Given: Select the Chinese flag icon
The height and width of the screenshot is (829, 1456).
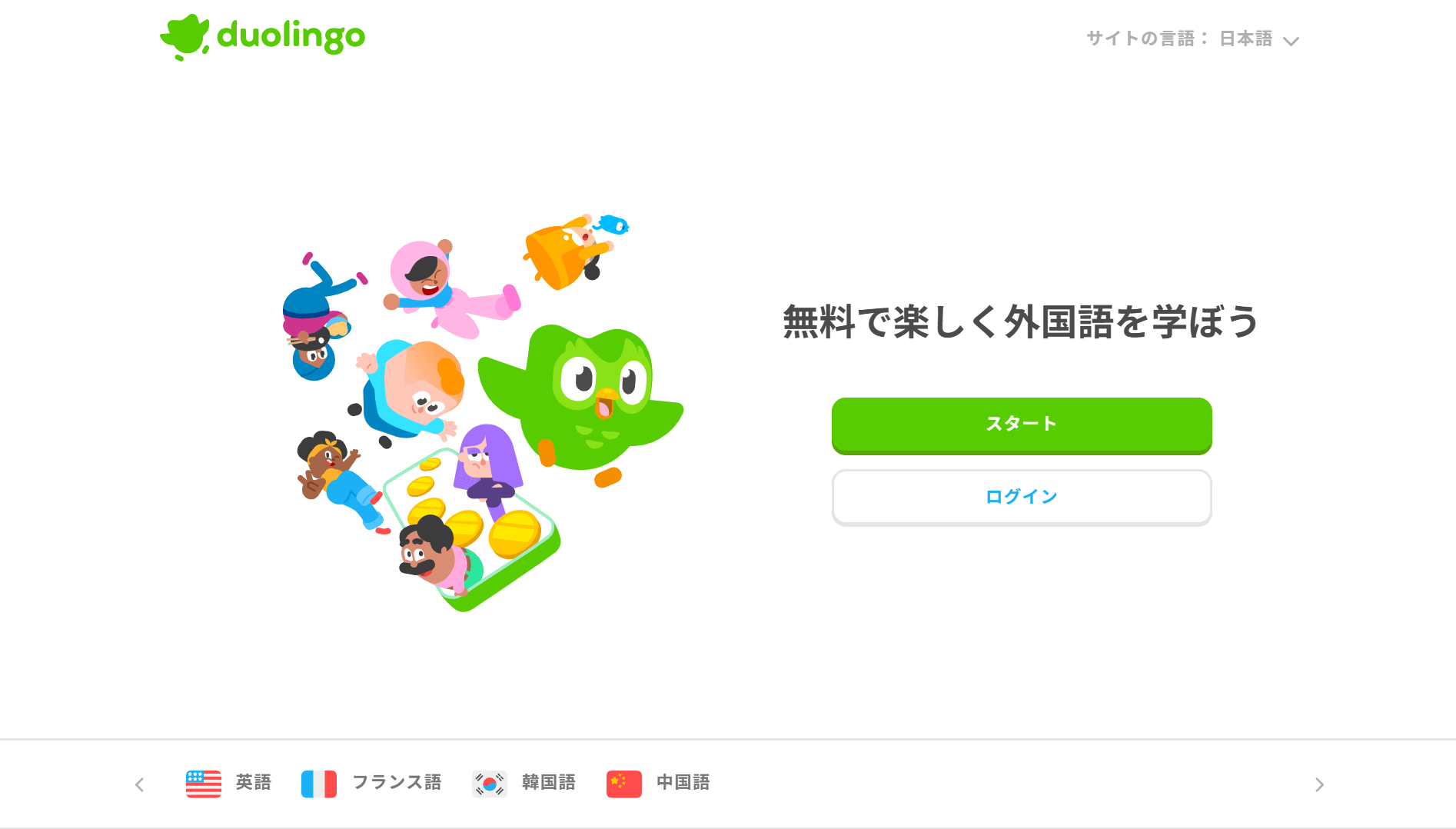Looking at the screenshot, I should tap(624, 784).
